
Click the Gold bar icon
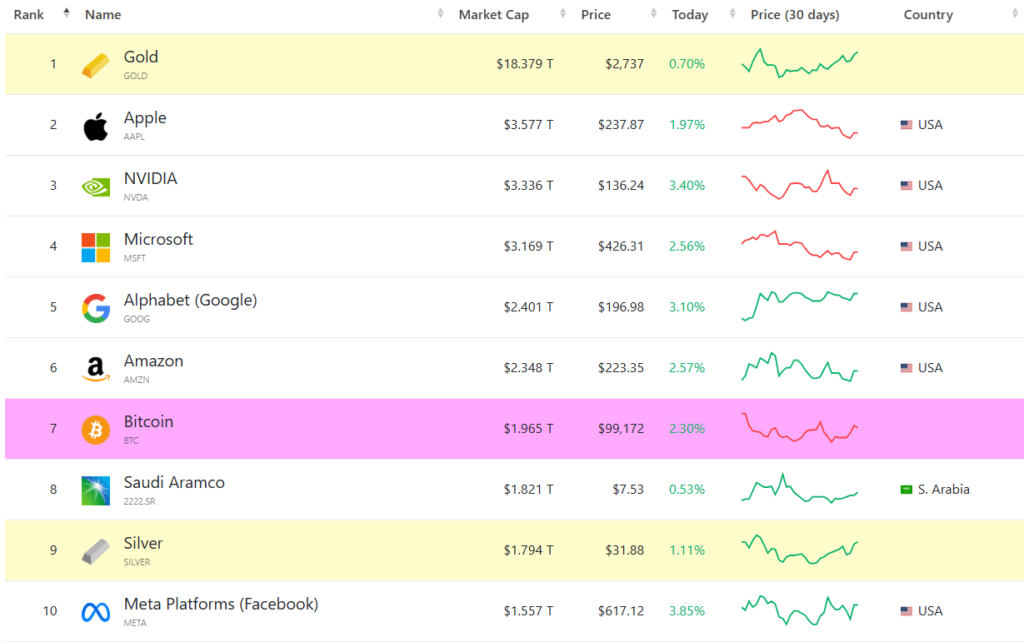click(x=96, y=66)
